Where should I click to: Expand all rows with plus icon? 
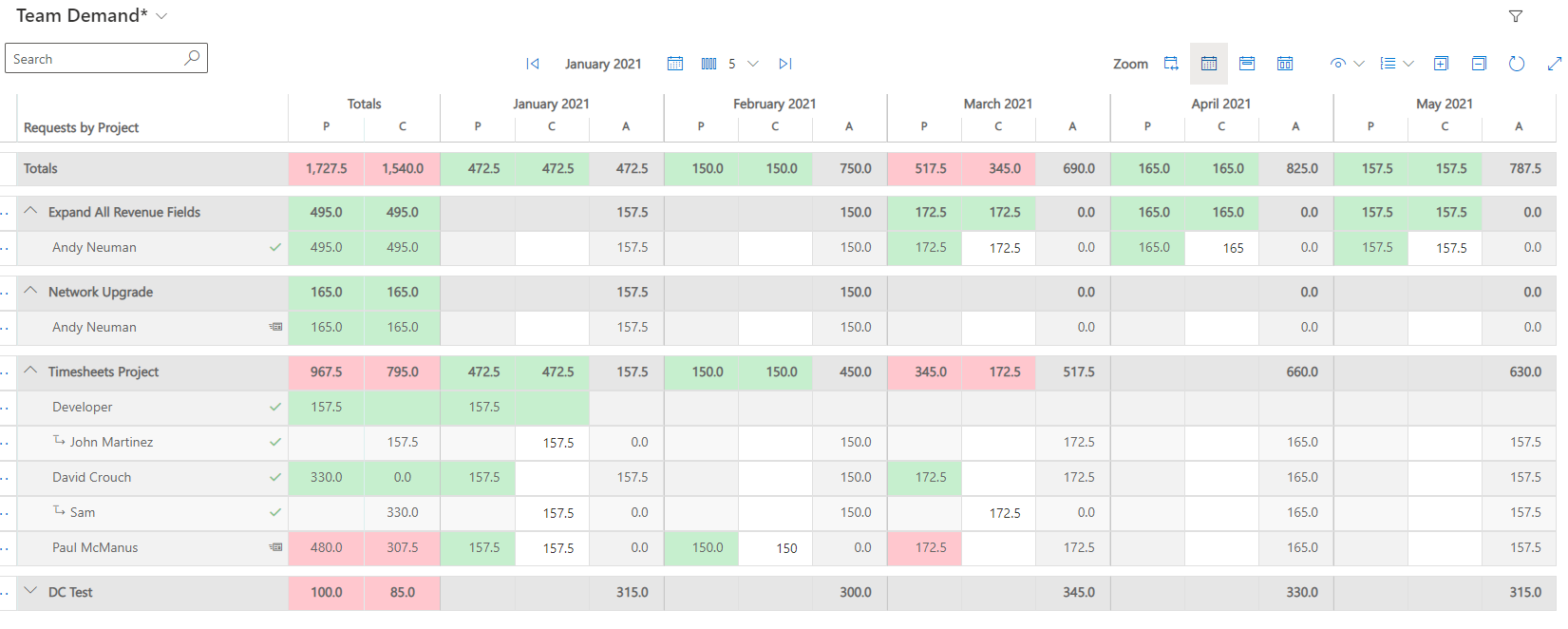(x=1441, y=64)
